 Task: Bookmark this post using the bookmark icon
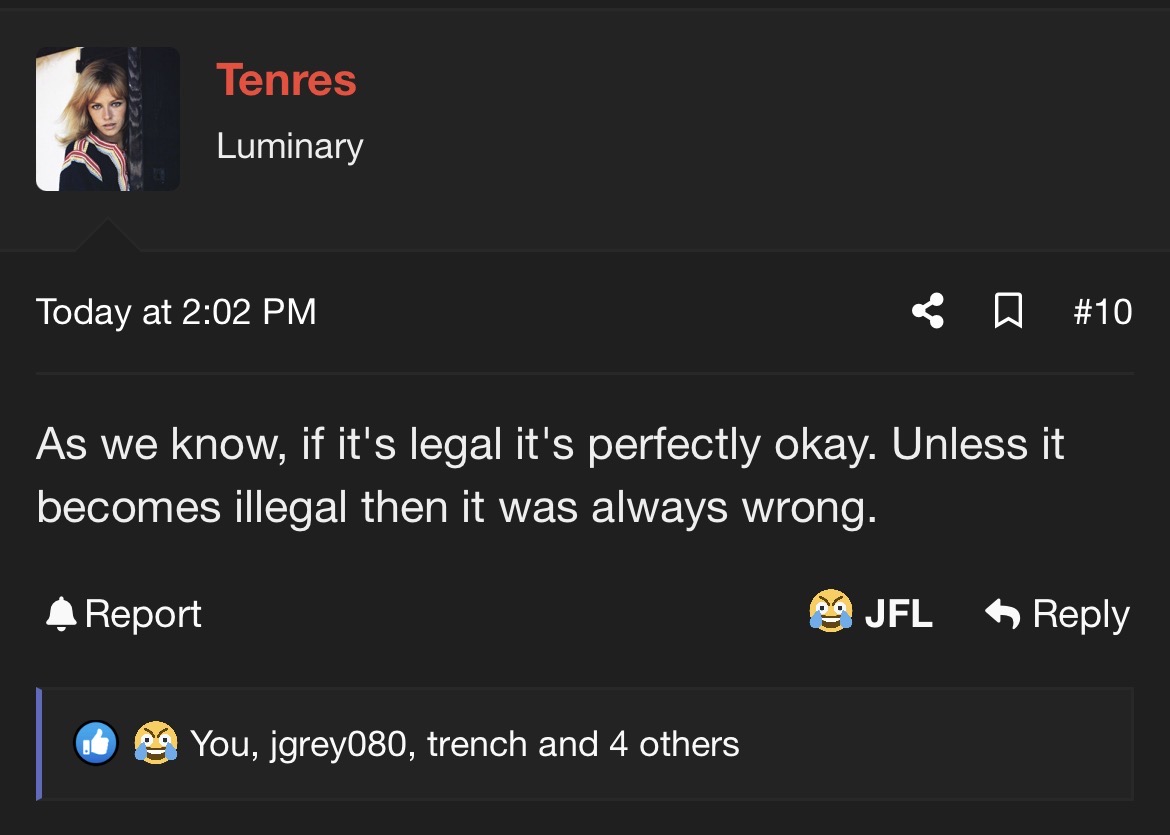[x=1008, y=311]
